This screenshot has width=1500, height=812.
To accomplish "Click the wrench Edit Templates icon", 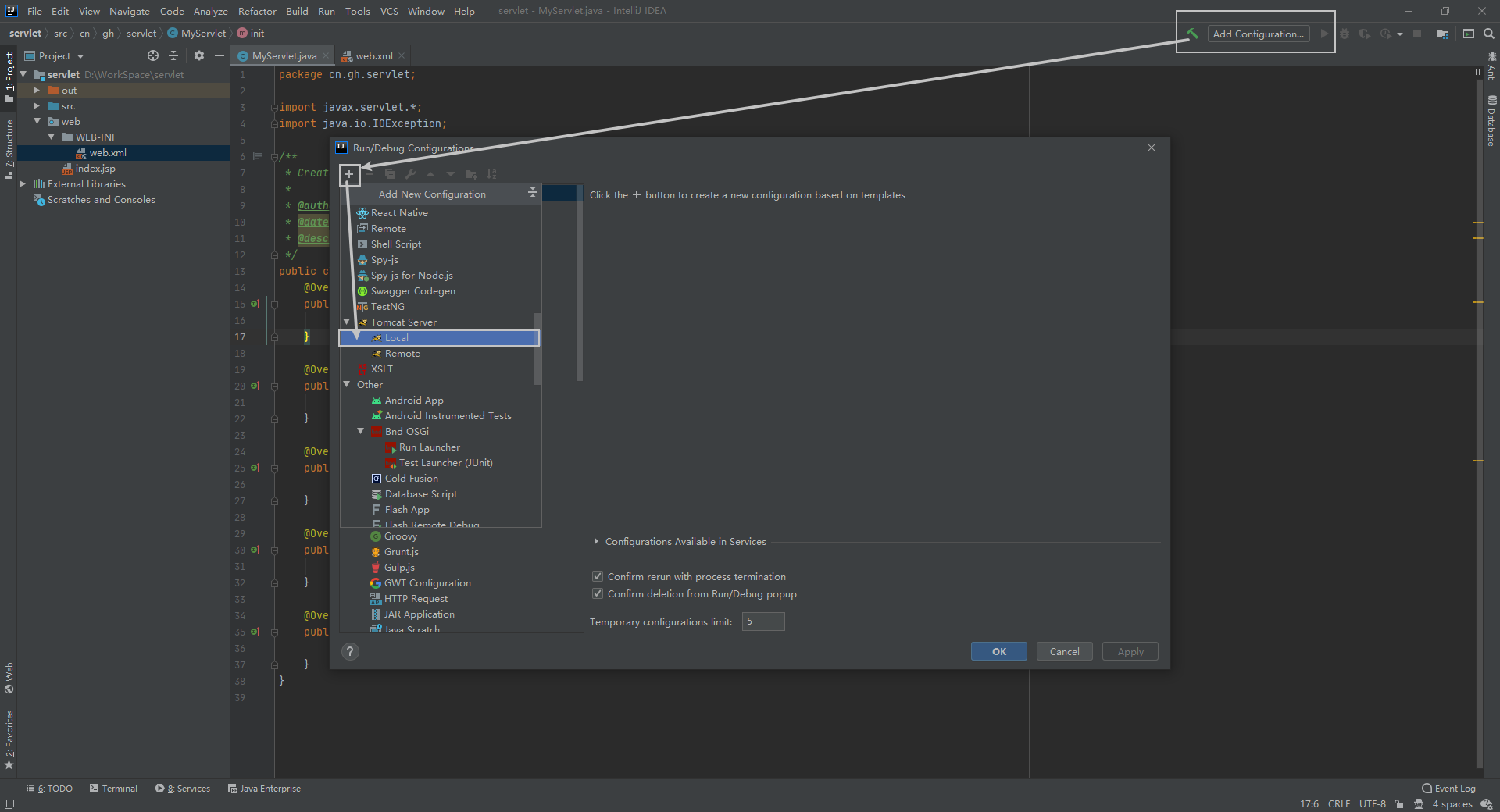I will tap(410, 174).
